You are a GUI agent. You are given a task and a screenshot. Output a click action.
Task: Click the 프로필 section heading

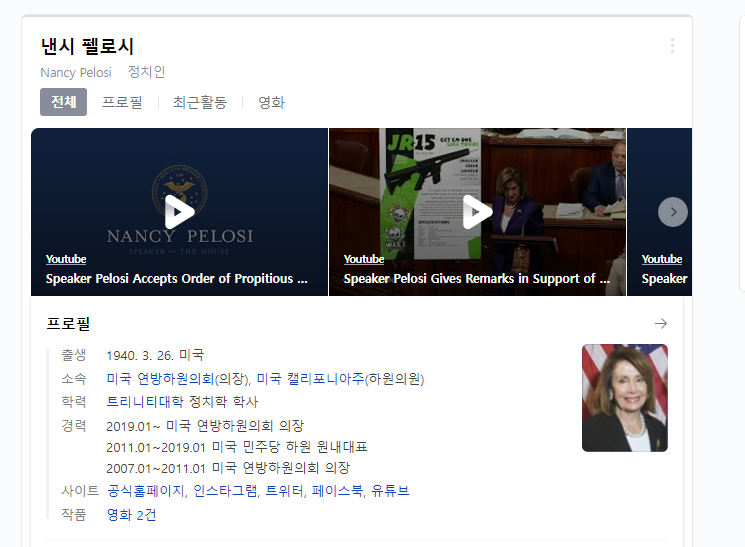pyautogui.click(x=68, y=324)
